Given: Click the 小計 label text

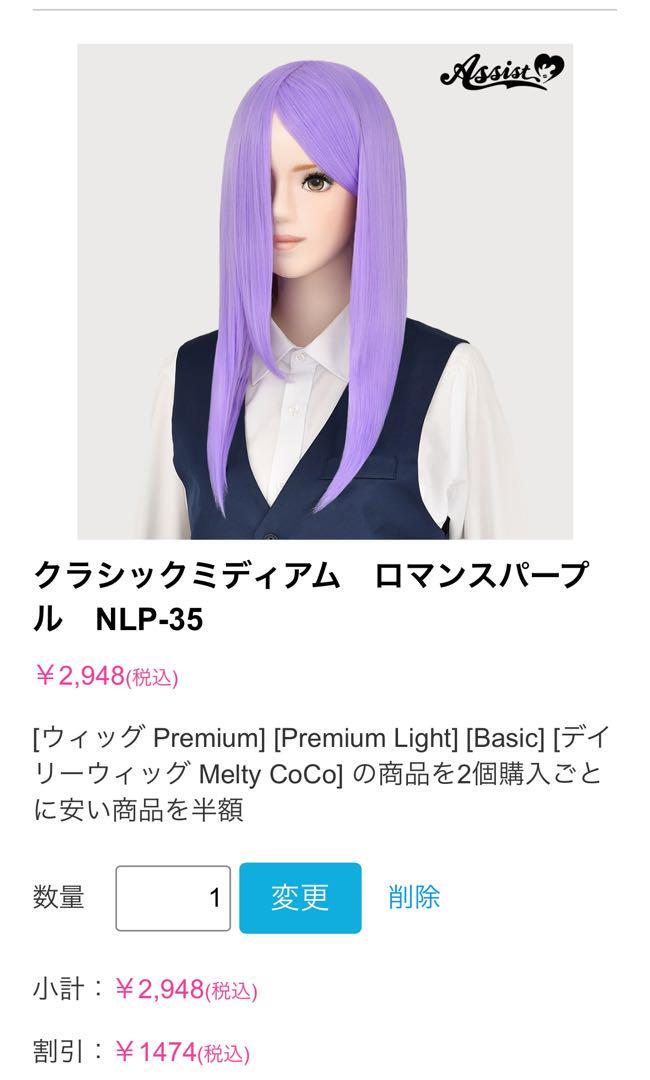Looking at the screenshot, I should (x=59, y=990).
